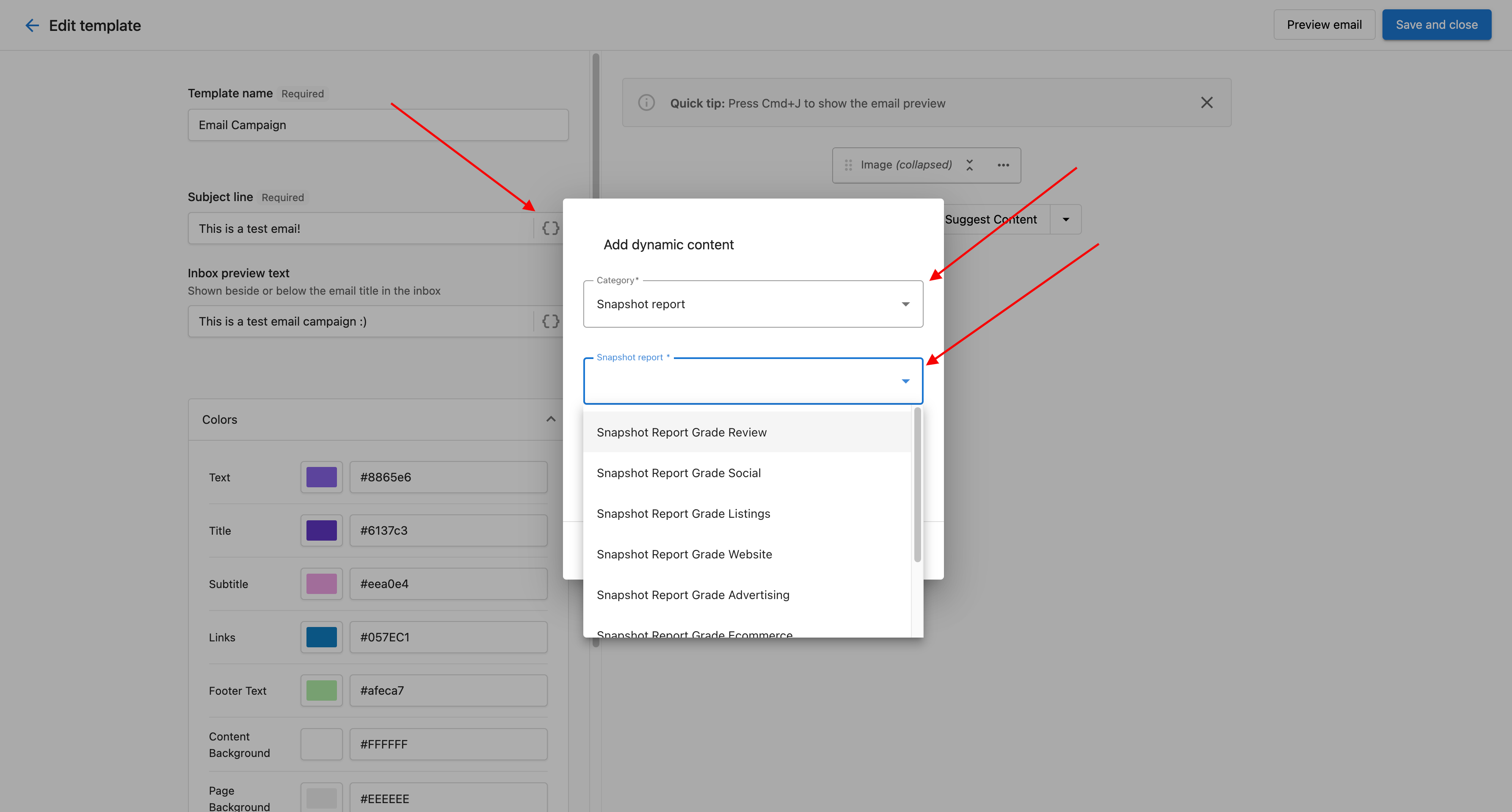Dismiss the Quick tip banner
The height and width of the screenshot is (812, 1512).
(1207, 102)
